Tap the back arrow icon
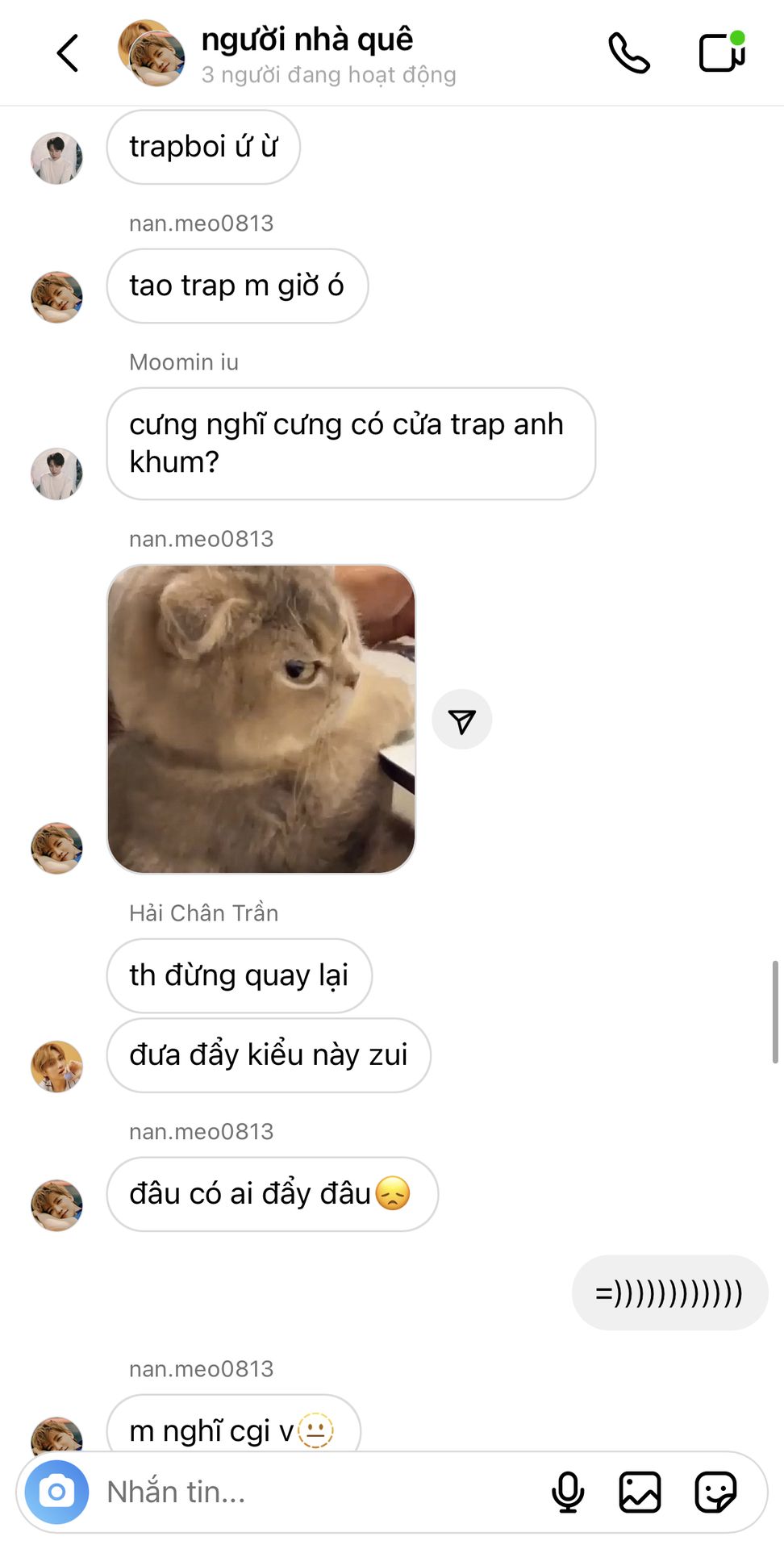Image resolution: width=784 pixels, height=1549 pixels. click(68, 53)
